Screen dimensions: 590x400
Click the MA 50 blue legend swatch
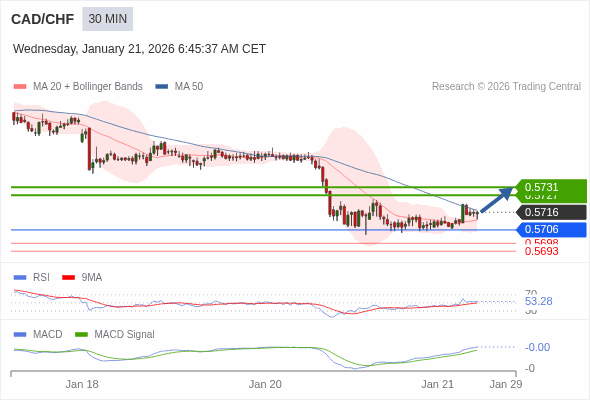click(162, 87)
